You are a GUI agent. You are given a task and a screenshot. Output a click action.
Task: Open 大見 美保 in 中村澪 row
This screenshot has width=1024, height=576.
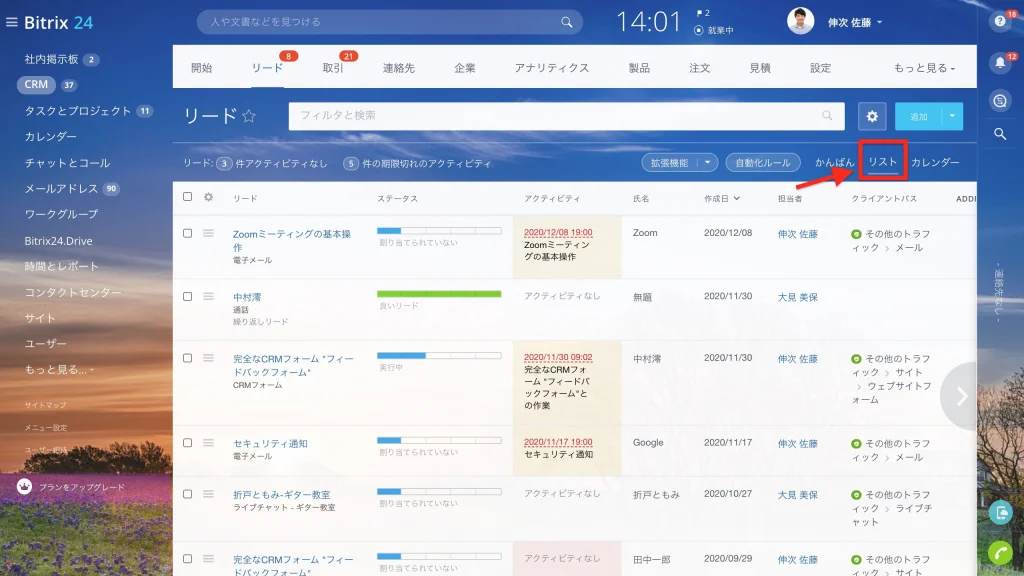[x=797, y=297]
